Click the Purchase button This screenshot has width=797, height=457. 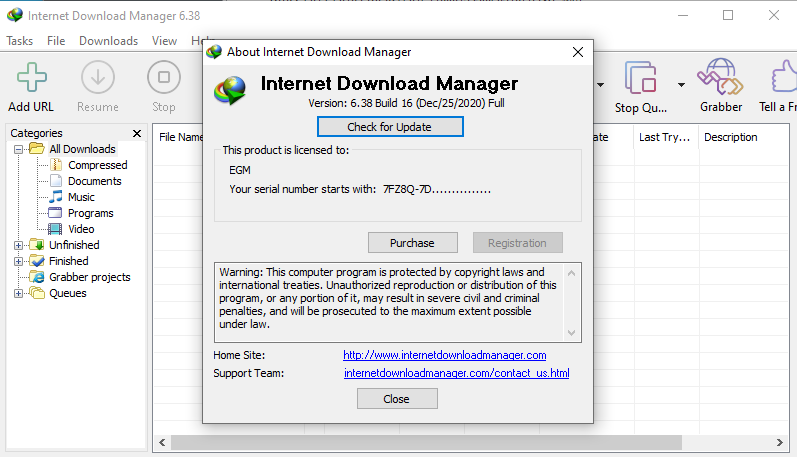point(412,242)
